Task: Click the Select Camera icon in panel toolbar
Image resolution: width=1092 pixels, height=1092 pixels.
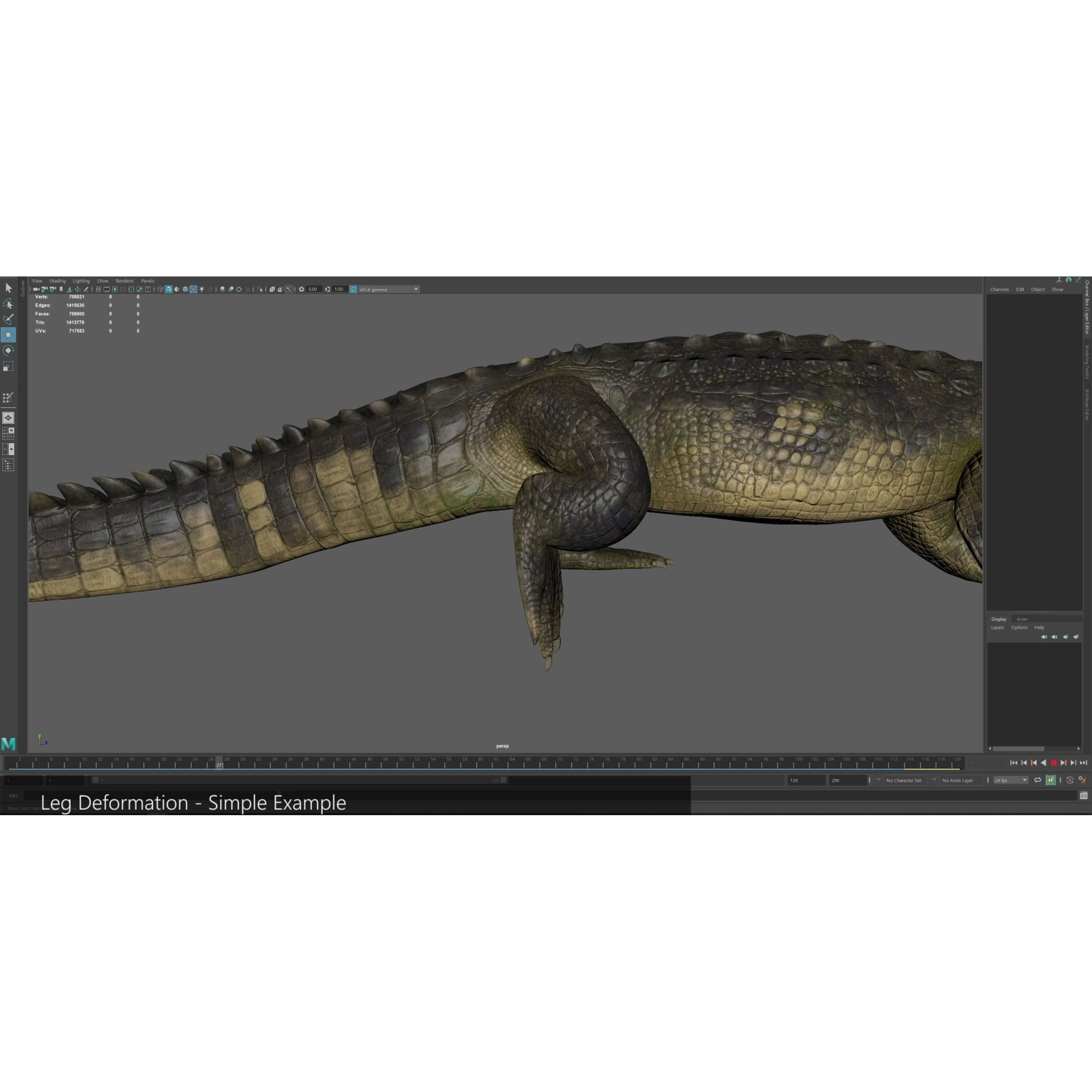Action: point(36,289)
